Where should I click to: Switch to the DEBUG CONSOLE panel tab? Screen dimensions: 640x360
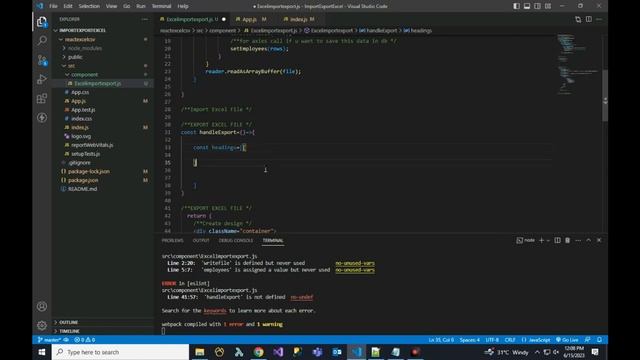[236, 240]
